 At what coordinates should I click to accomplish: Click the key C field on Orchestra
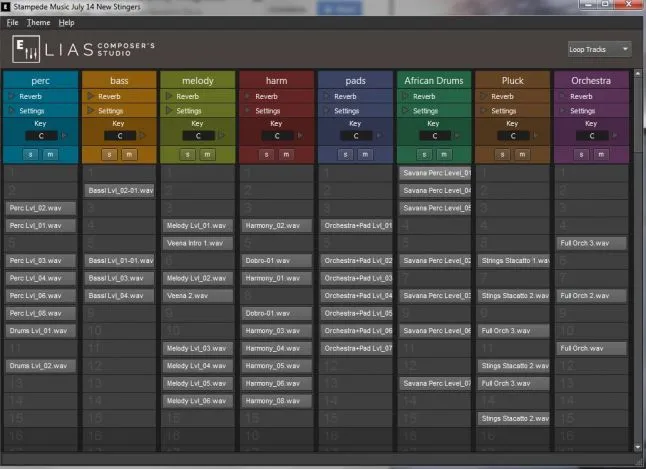pos(592,136)
